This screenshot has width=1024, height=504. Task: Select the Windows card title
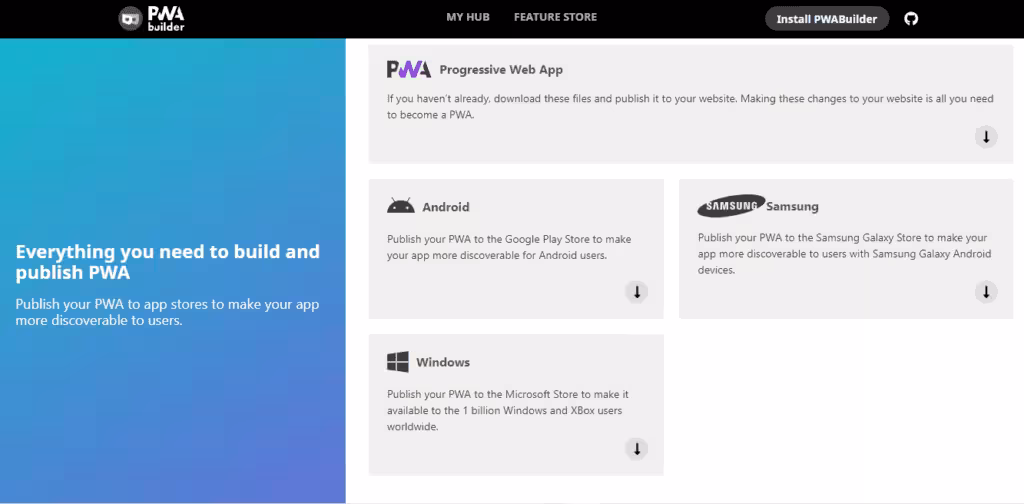(443, 362)
